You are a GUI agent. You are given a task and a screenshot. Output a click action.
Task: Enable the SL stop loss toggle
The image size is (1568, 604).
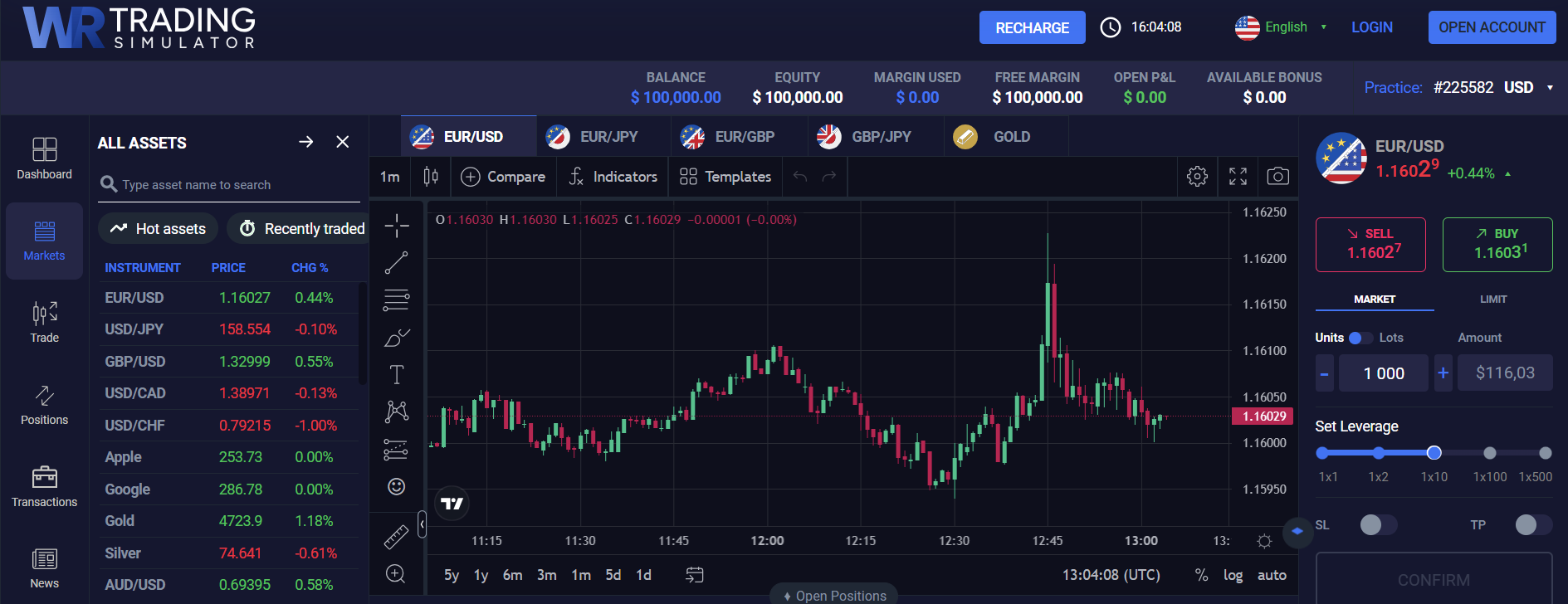1379,524
